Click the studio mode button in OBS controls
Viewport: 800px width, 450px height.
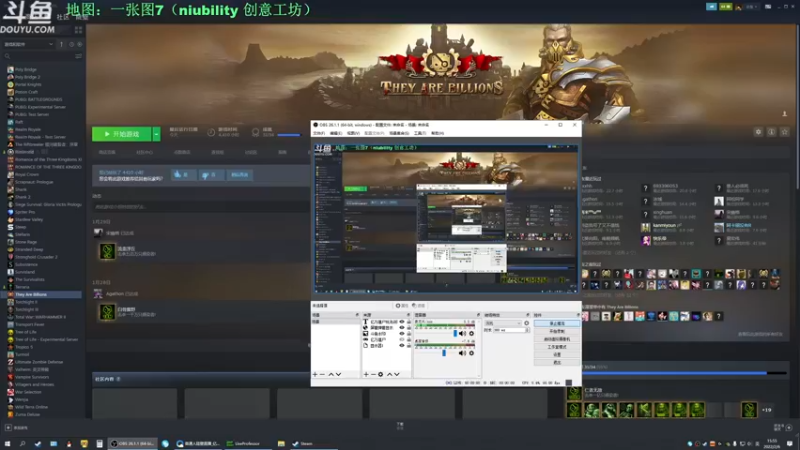tap(557, 347)
